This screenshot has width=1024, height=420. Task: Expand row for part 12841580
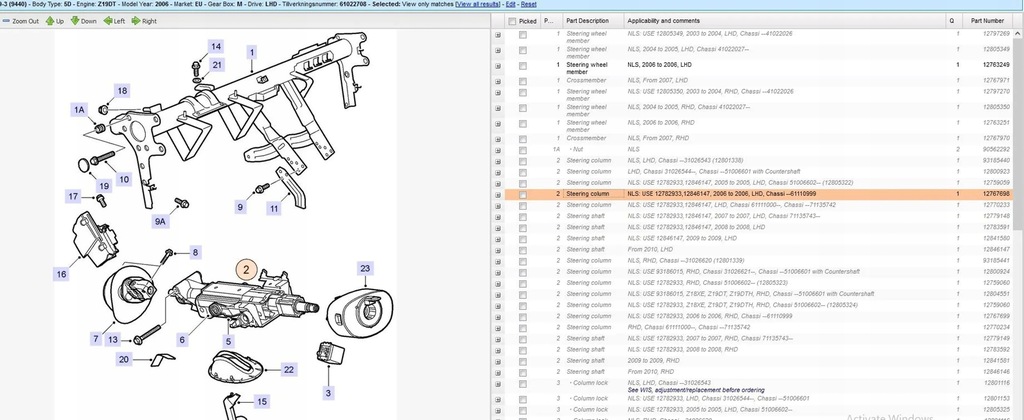498,238
